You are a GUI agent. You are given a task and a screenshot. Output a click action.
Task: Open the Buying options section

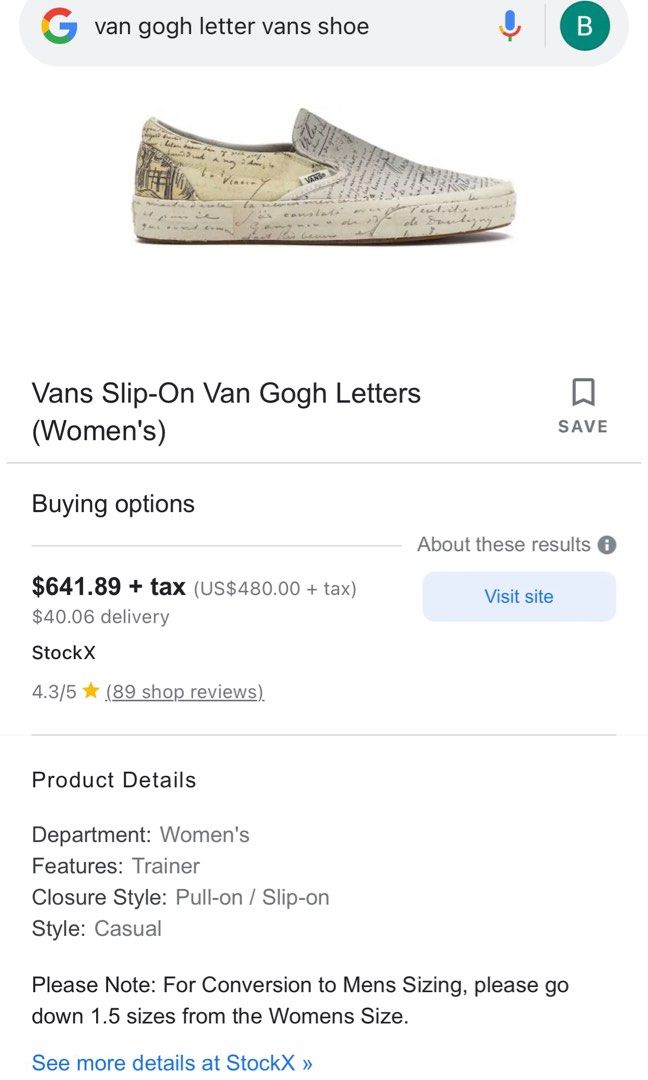point(112,504)
